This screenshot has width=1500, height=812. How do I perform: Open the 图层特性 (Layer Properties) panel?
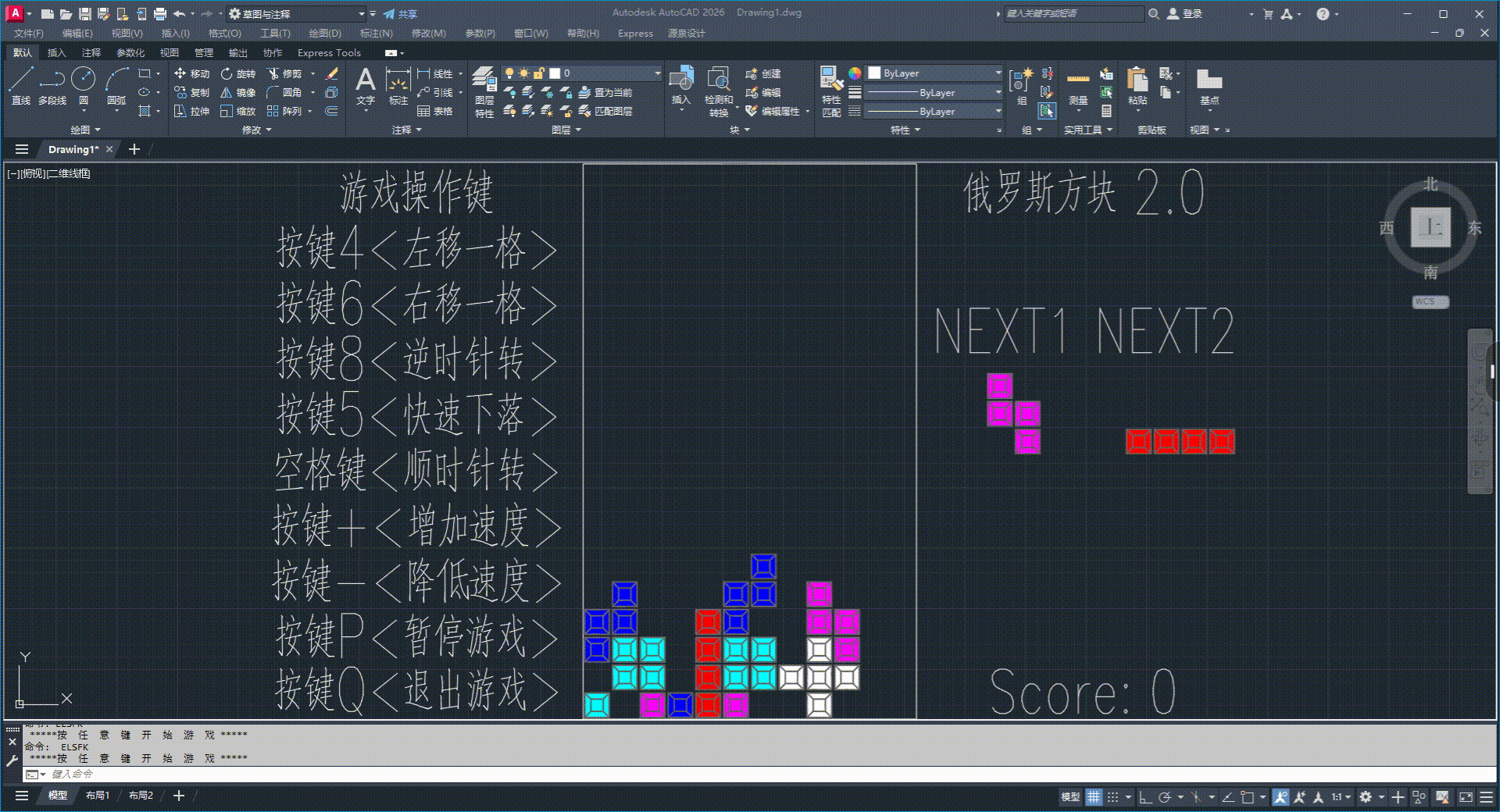click(484, 91)
